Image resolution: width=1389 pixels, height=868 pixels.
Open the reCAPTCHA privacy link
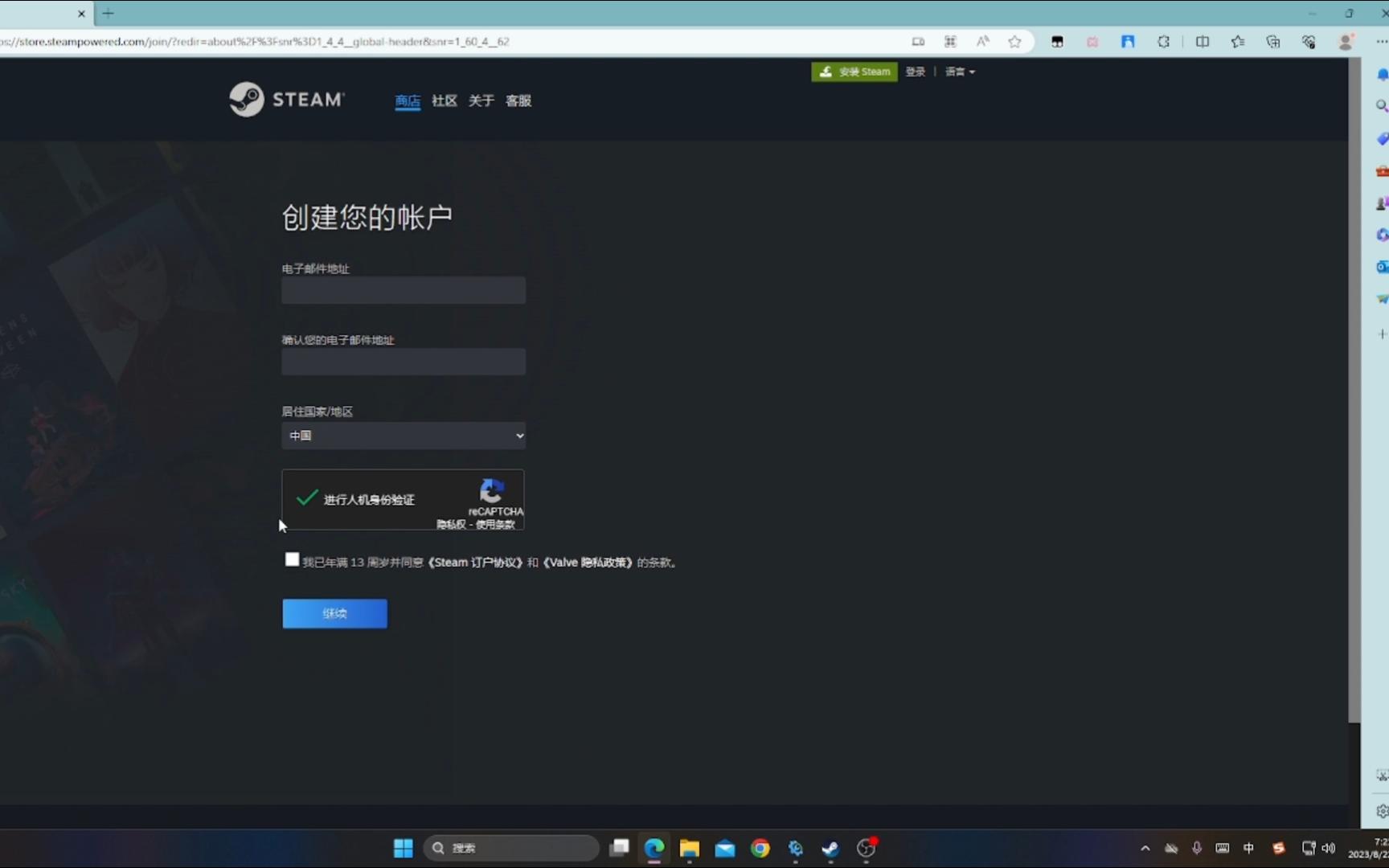pyautogui.click(x=451, y=524)
